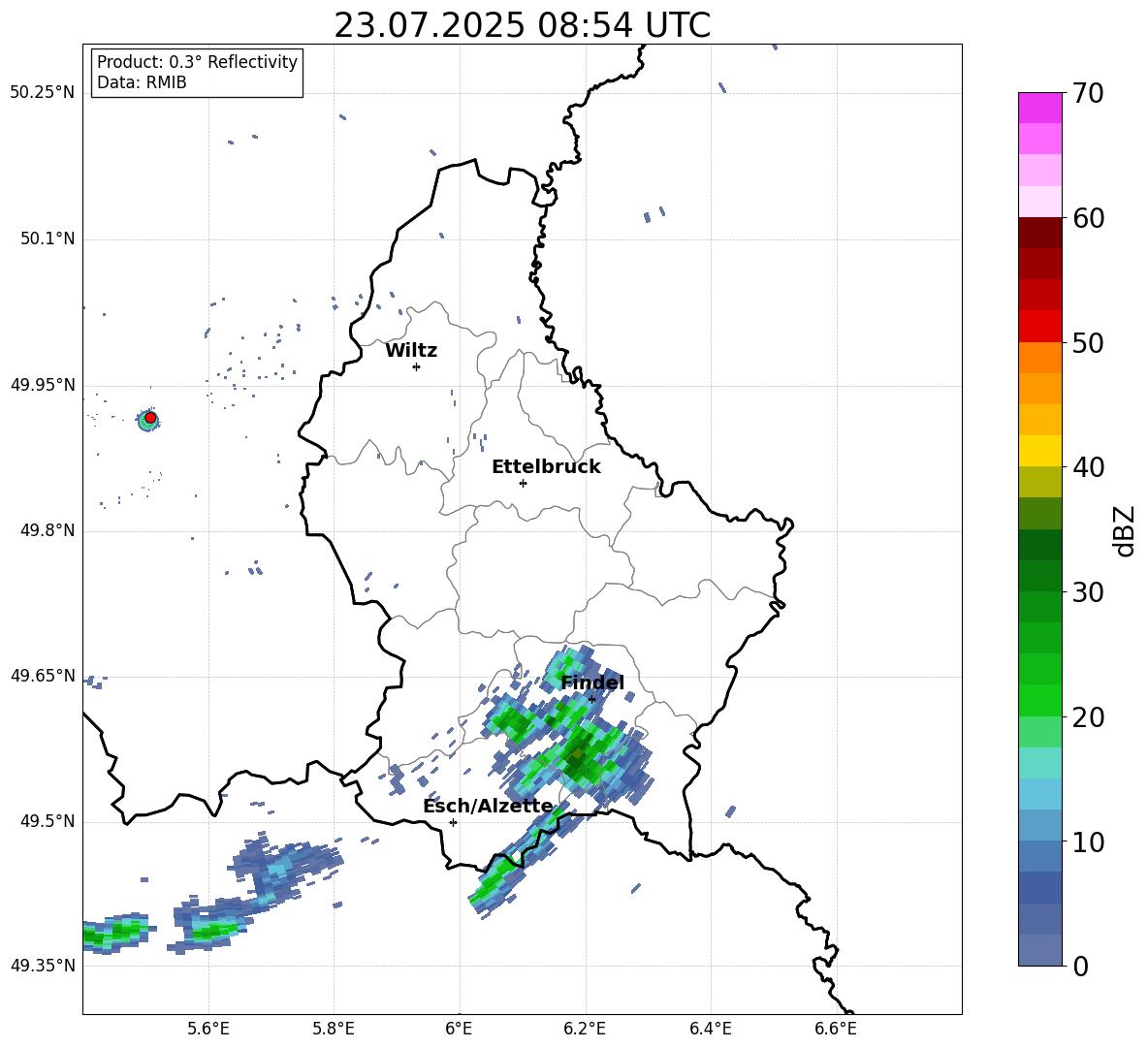Screen dimensions: 1148x1048
Task: Select the Wiltz station label
Action: (x=411, y=351)
